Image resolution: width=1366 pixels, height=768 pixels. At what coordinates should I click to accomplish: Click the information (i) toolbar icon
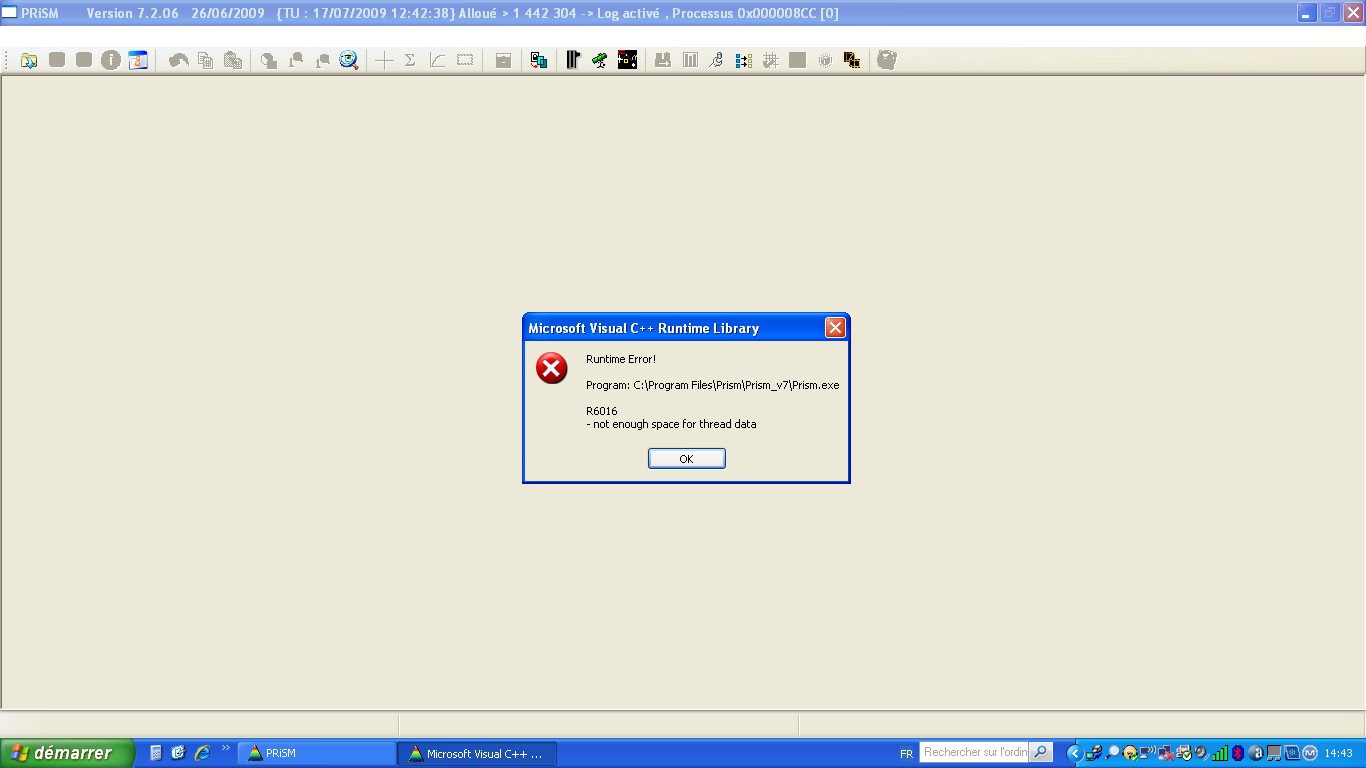pos(110,60)
